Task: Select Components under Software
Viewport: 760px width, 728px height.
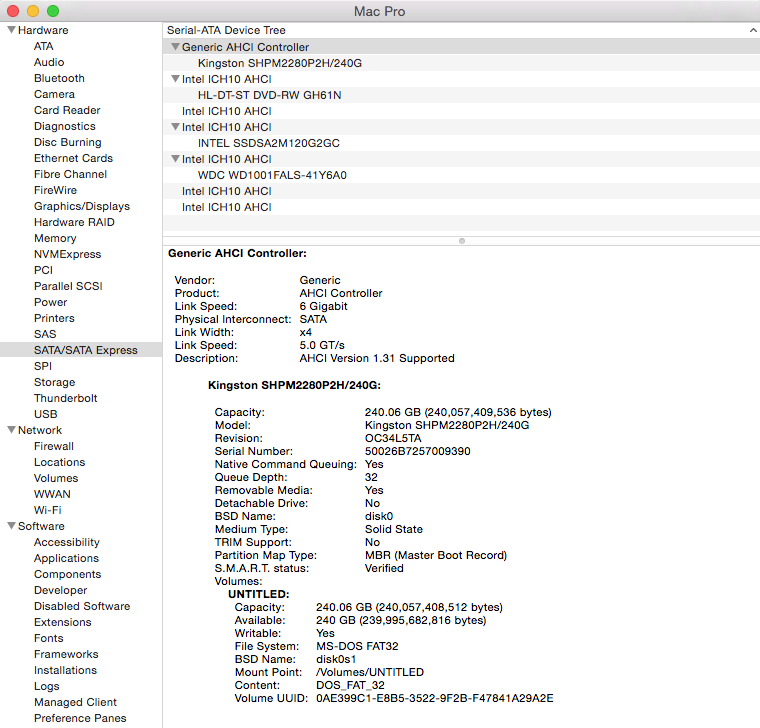Action: click(x=67, y=574)
